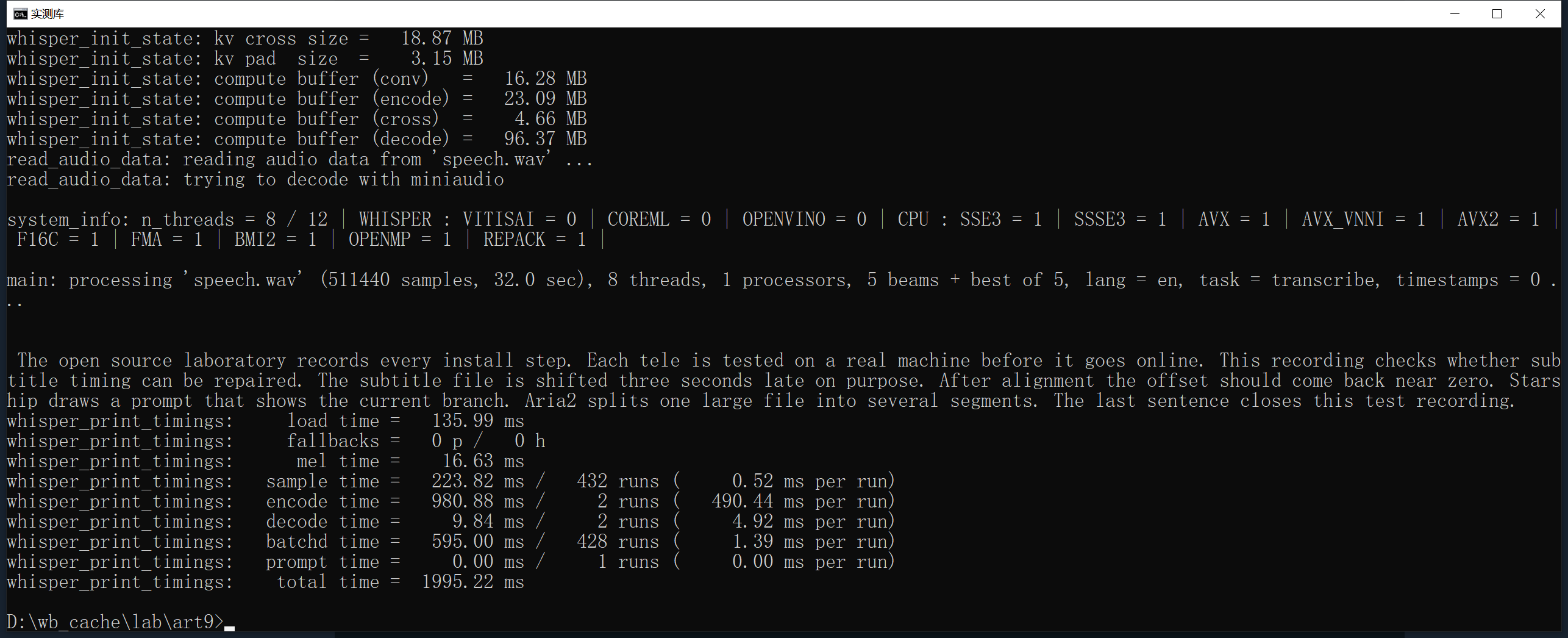Screen dimensions: 1568x638
Task: Click the encode time '980.88 ms'
Action: (x=478, y=501)
